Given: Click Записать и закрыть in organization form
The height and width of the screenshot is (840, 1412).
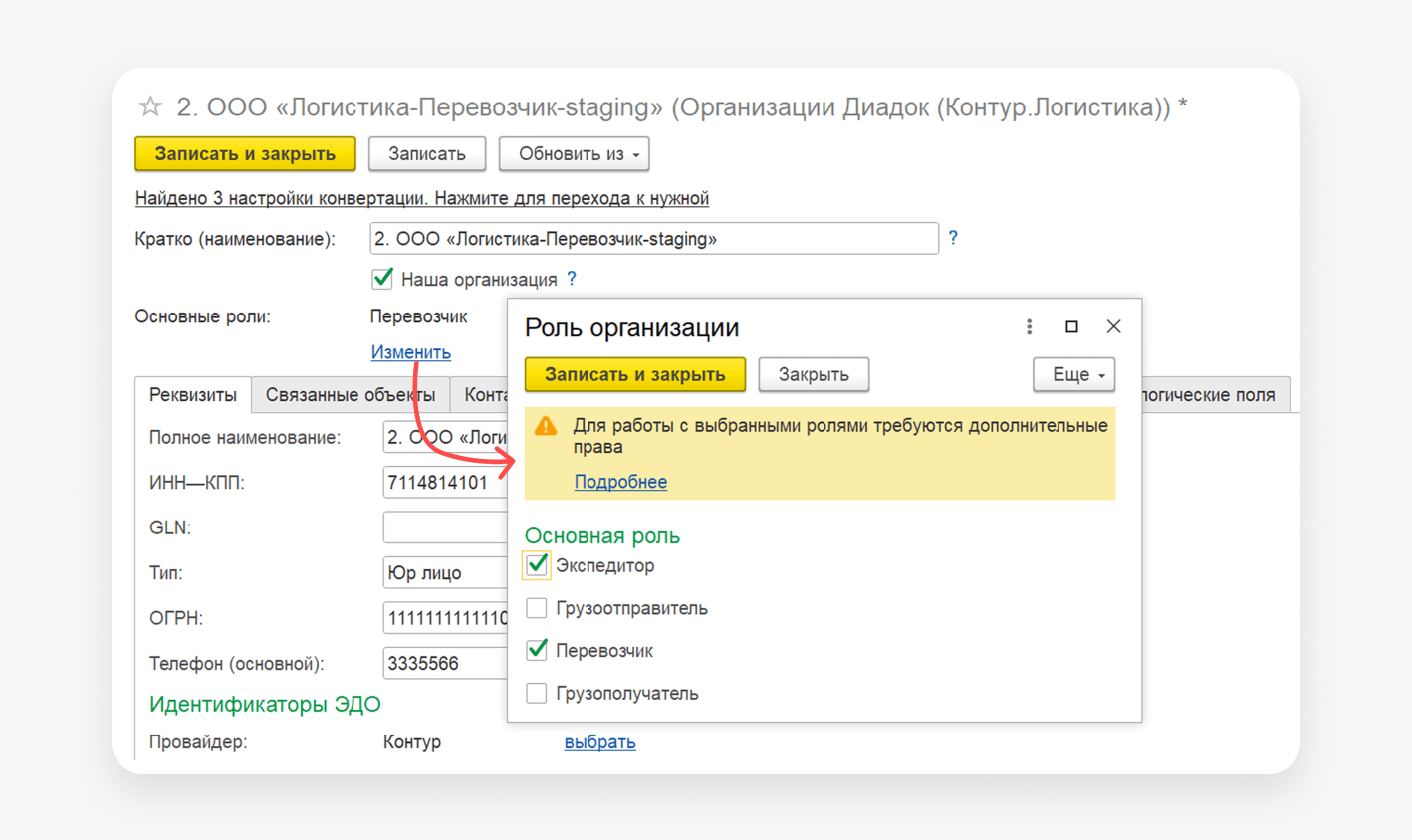Looking at the screenshot, I should click(245, 154).
